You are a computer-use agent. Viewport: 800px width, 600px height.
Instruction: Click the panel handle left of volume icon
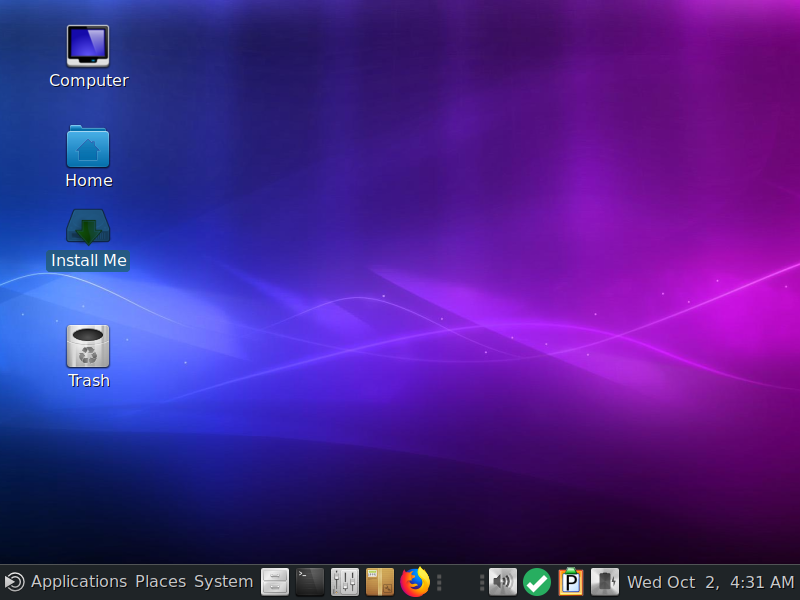[482, 582]
